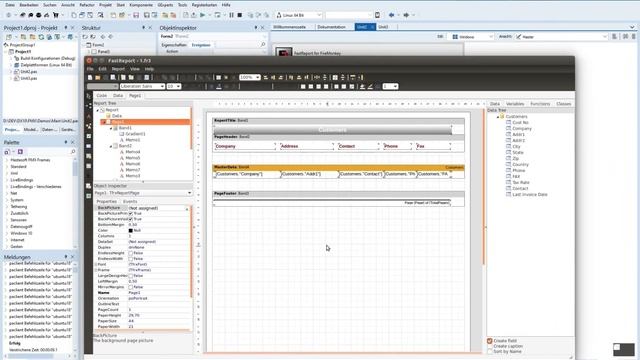Click the frame fill color icon in FastReport
The height and width of the screenshot is (360, 640).
coord(362,86)
